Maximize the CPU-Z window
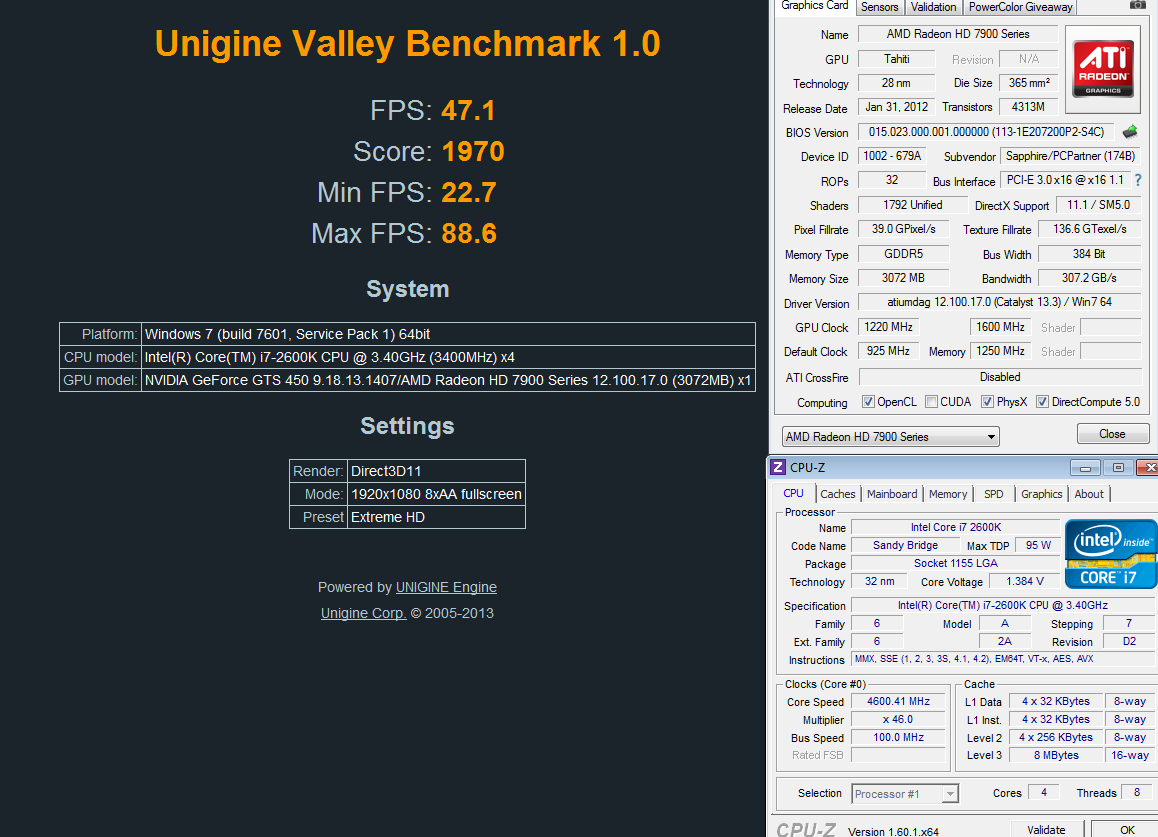 click(1117, 467)
